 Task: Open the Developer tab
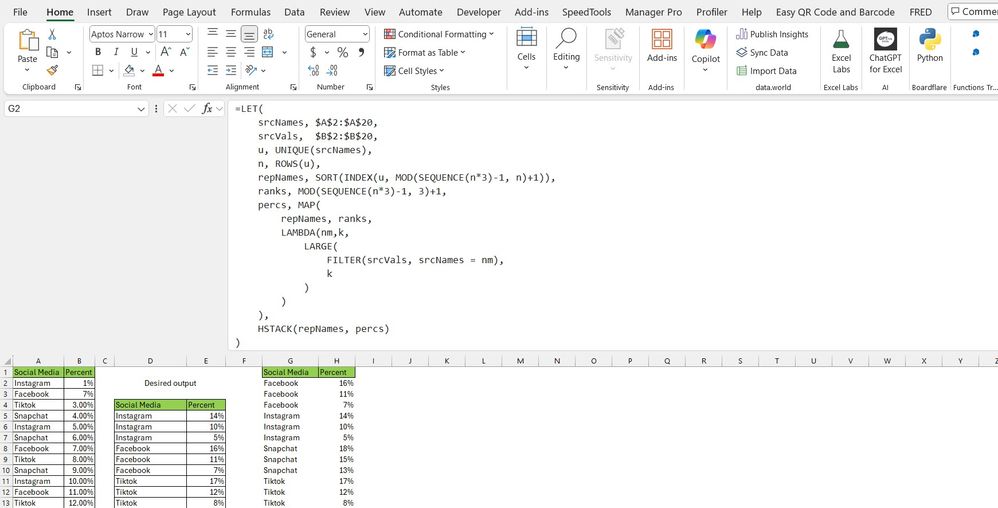tap(479, 12)
